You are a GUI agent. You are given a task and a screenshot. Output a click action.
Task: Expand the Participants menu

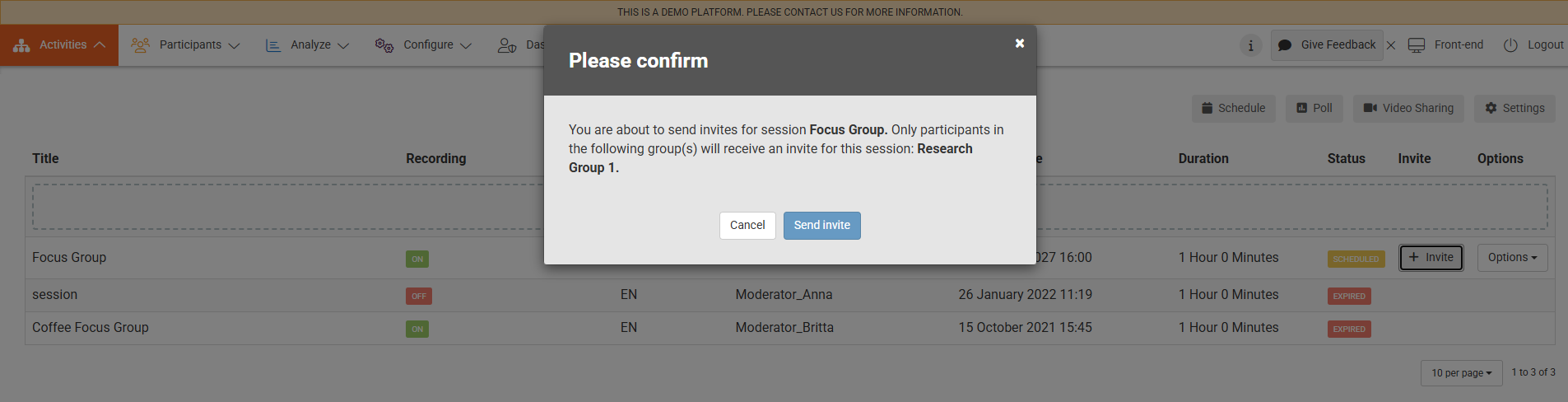click(186, 45)
